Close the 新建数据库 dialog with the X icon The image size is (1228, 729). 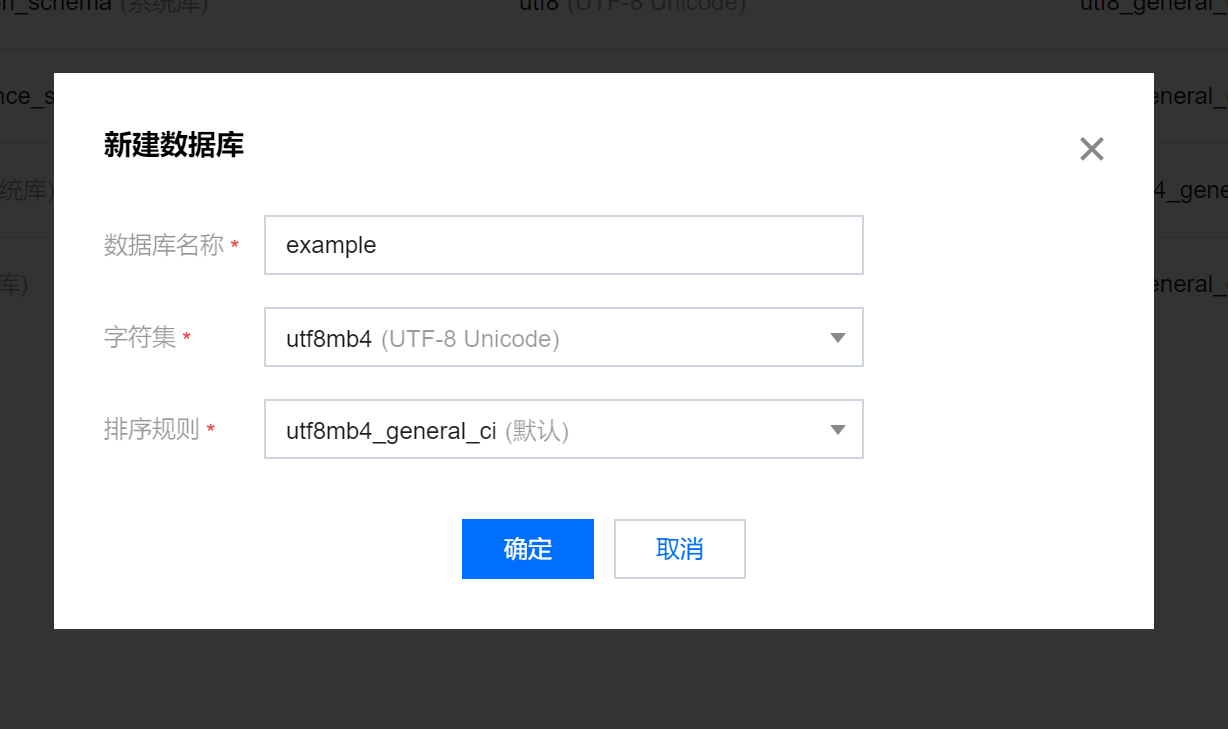pos(1091,149)
